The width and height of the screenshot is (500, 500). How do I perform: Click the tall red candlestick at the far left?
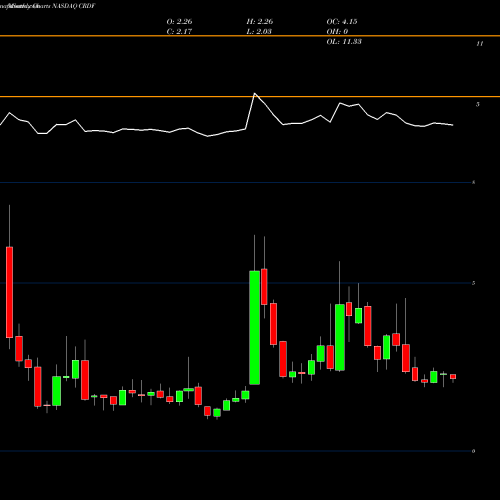pyautogui.click(x=9, y=292)
